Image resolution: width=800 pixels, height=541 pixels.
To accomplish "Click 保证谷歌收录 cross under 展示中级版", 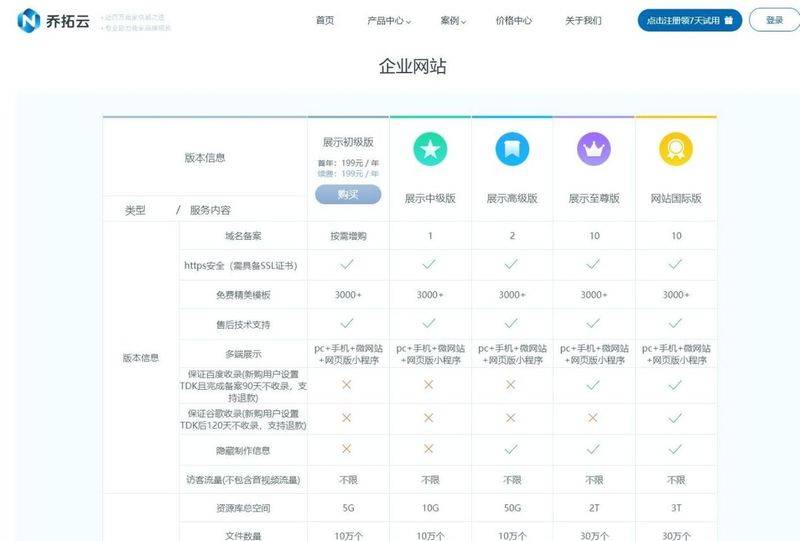I will [429, 418].
